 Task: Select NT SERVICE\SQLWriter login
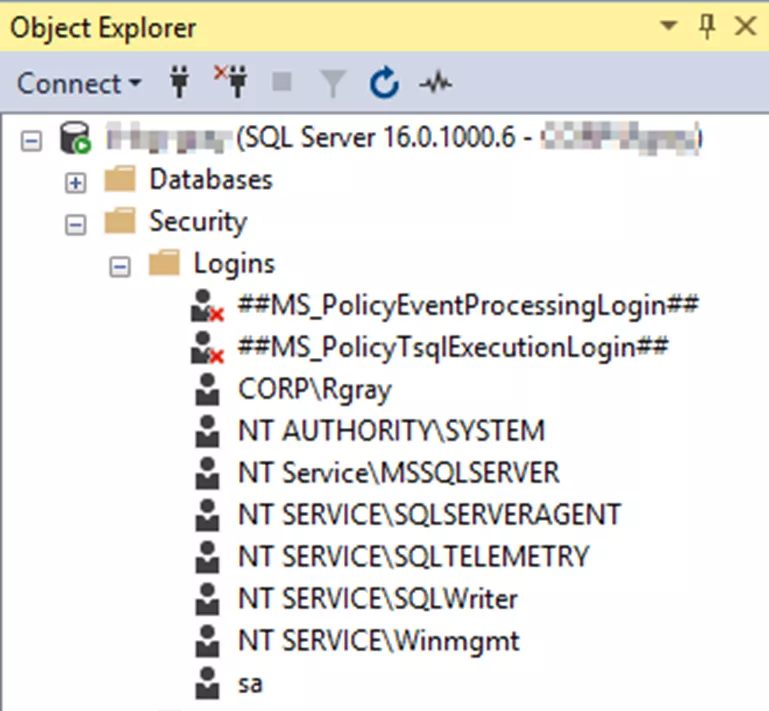click(x=378, y=599)
